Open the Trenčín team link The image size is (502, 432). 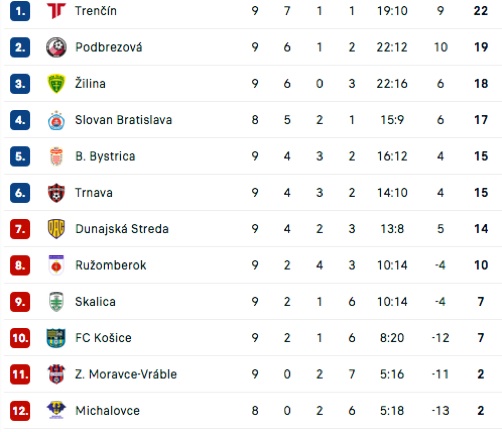[96, 11]
